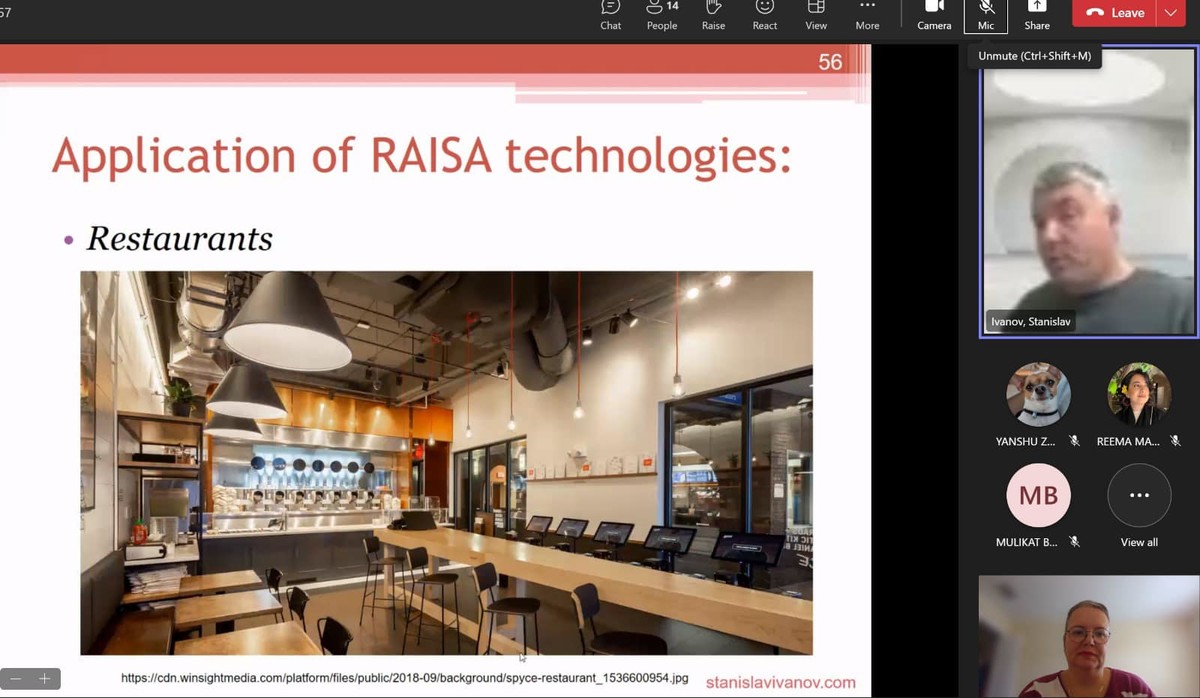Click the bottom participant video tile
Viewport: 1200px width, 698px height.
(x=1088, y=636)
